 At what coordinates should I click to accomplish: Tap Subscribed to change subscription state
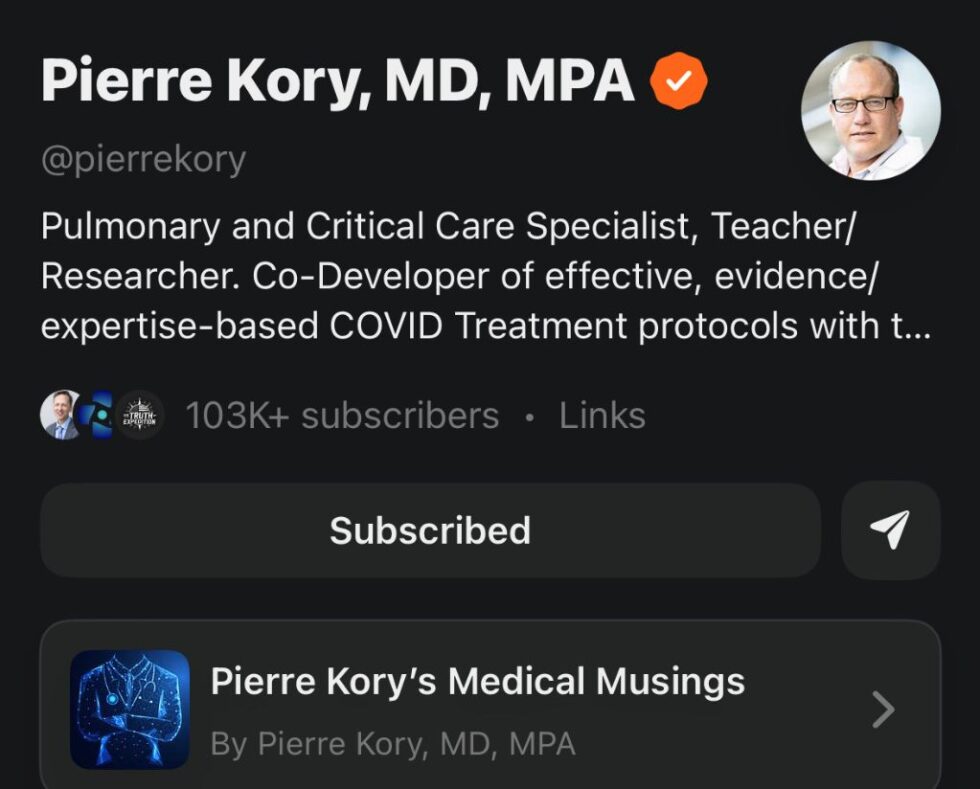coord(430,530)
